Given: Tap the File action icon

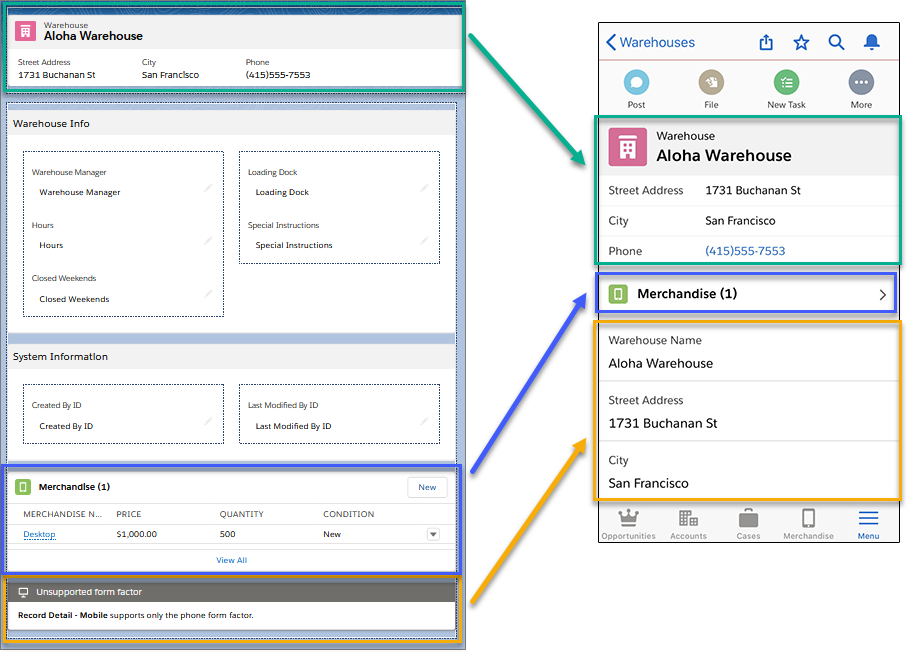Looking at the screenshot, I should 711,84.
